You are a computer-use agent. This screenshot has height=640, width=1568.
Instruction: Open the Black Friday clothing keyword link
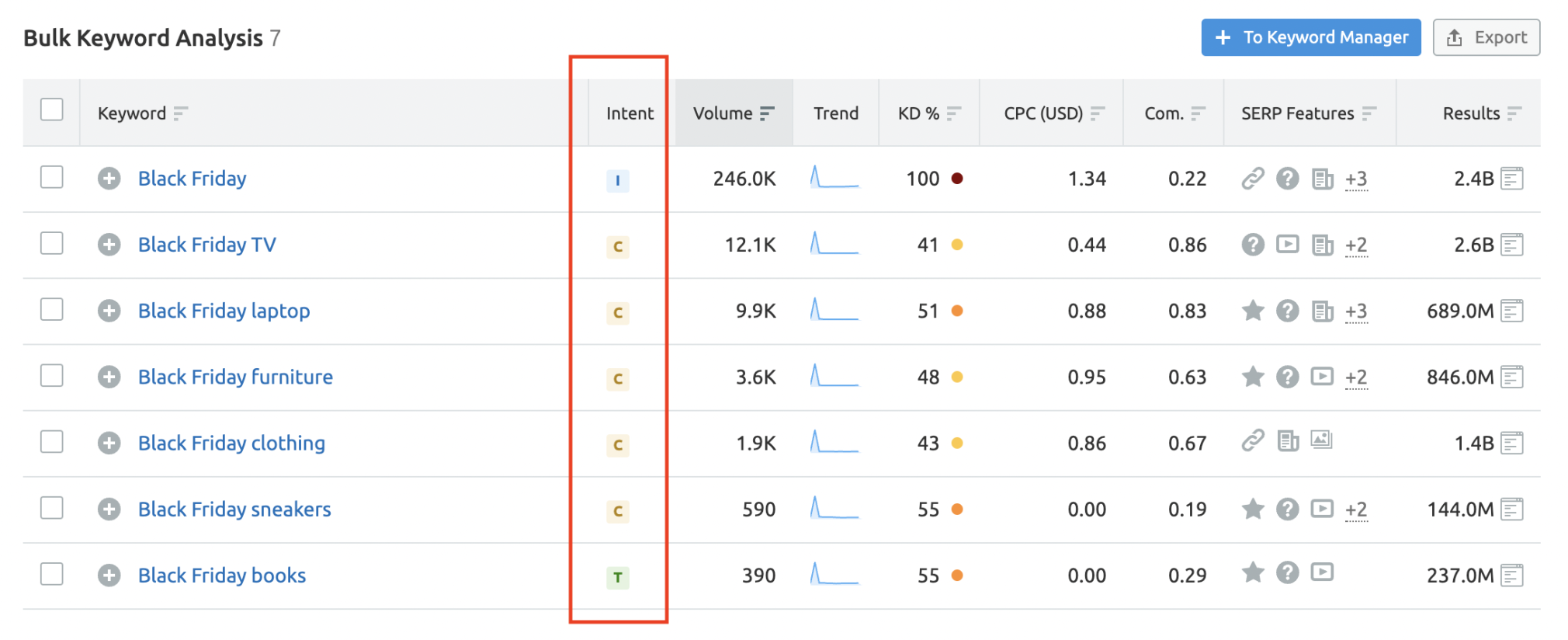pos(231,443)
